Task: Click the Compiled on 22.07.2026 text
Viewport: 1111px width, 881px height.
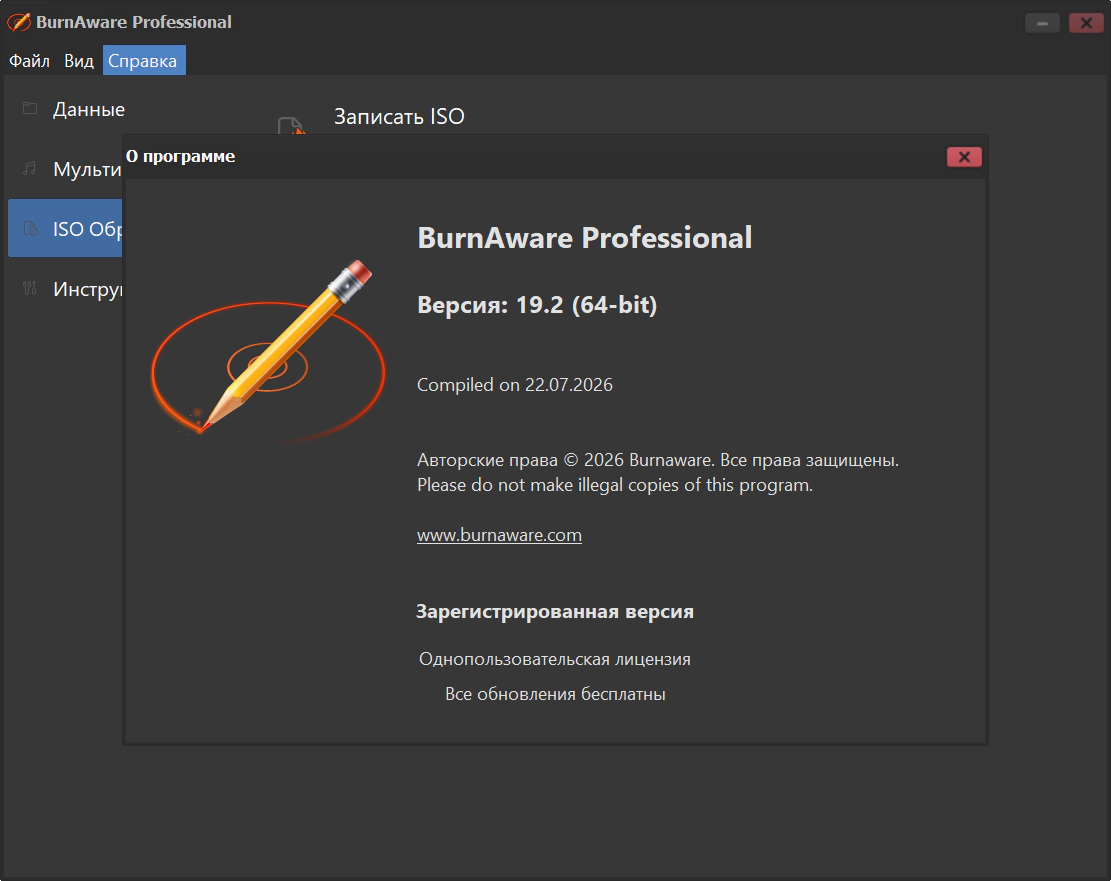Action: [x=514, y=385]
